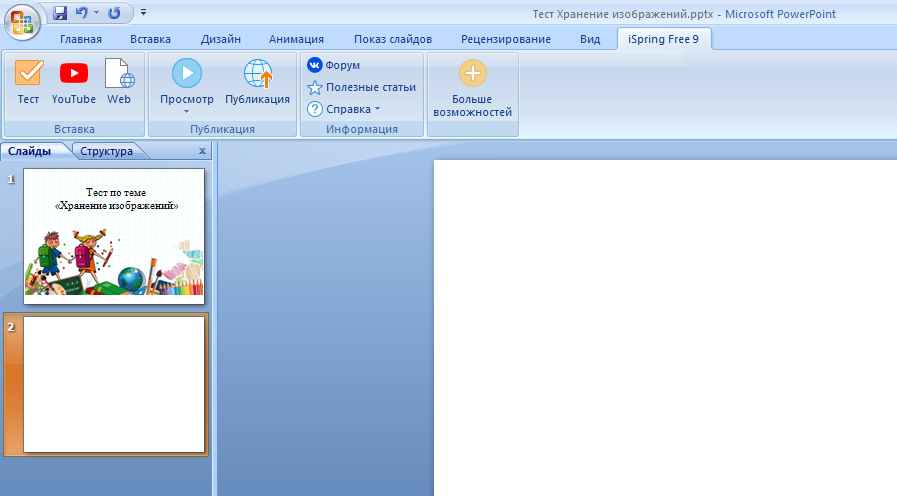Insert a YouTube video

pyautogui.click(x=74, y=82)
